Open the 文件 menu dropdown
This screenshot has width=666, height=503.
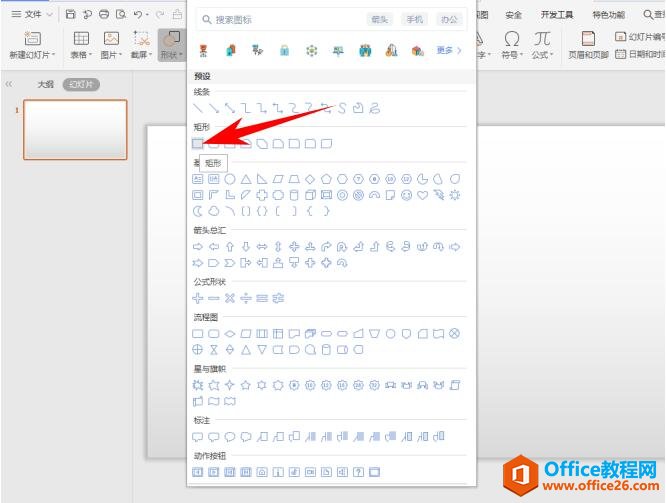[32, 14]
